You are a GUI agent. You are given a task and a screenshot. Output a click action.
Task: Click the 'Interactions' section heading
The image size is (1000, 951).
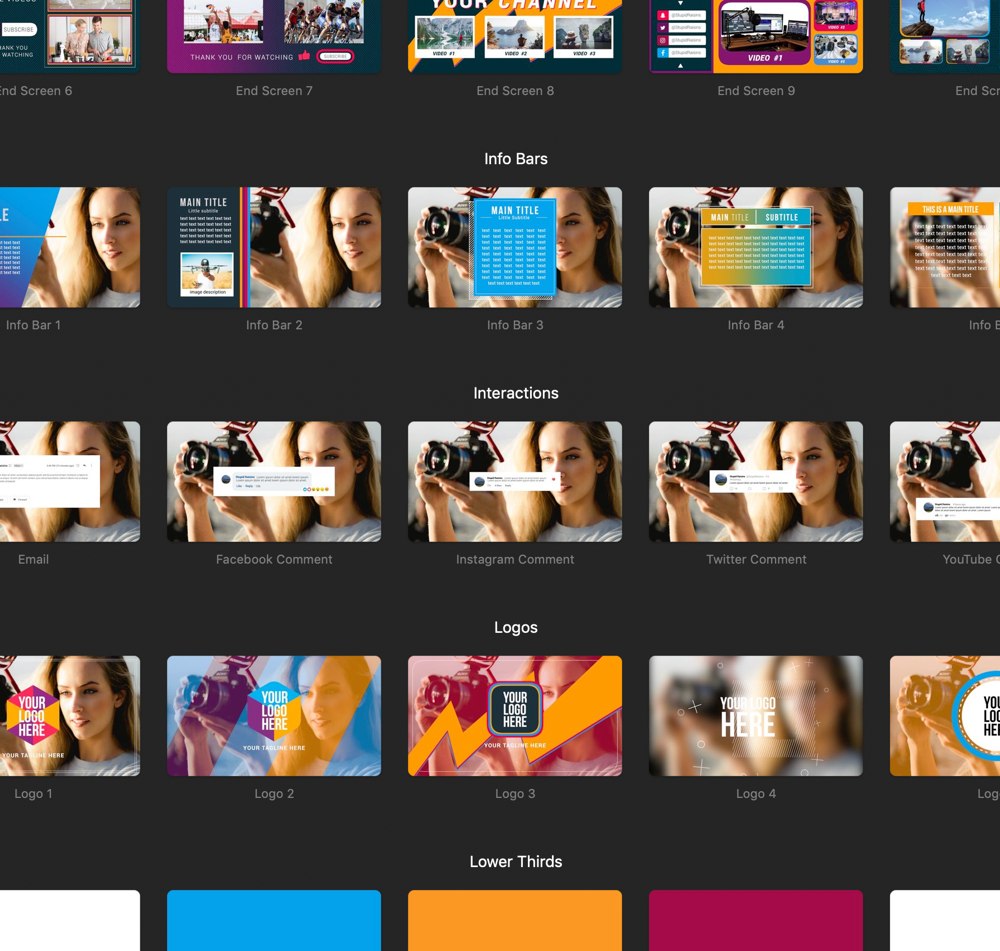(x=515, y=393)
